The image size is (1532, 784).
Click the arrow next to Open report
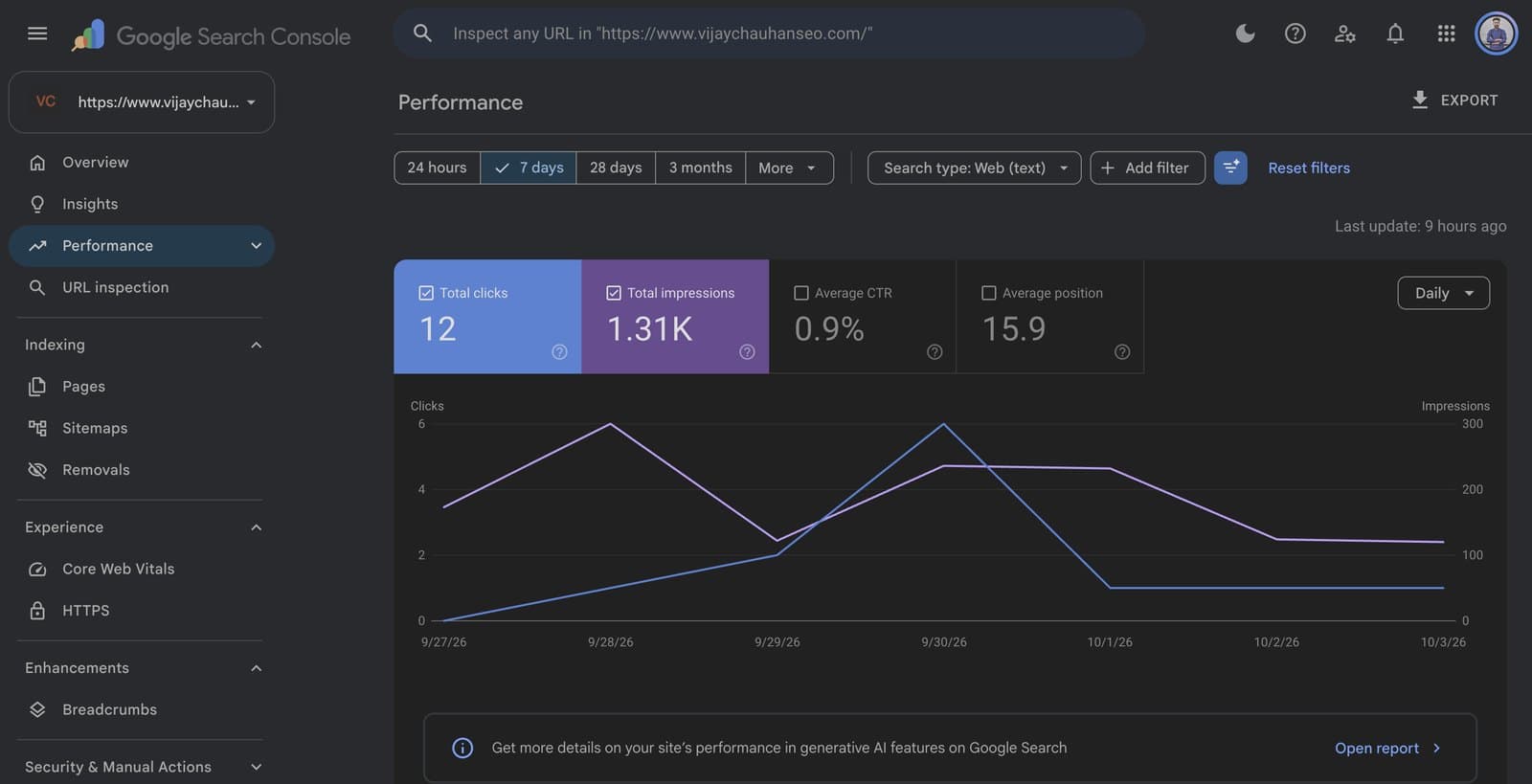click(x=1436, y=749)
